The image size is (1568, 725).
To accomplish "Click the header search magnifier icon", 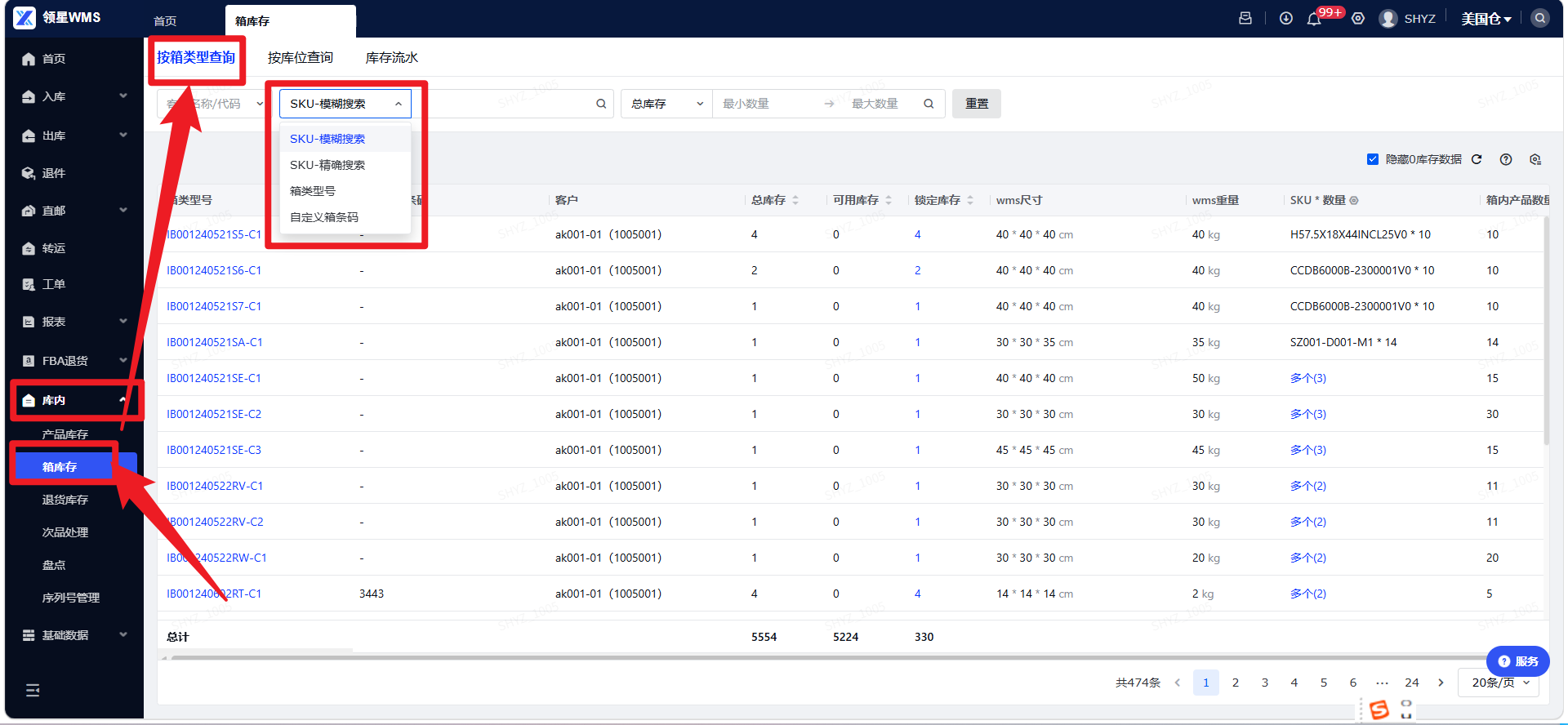I will click(x=1539, y=18).
